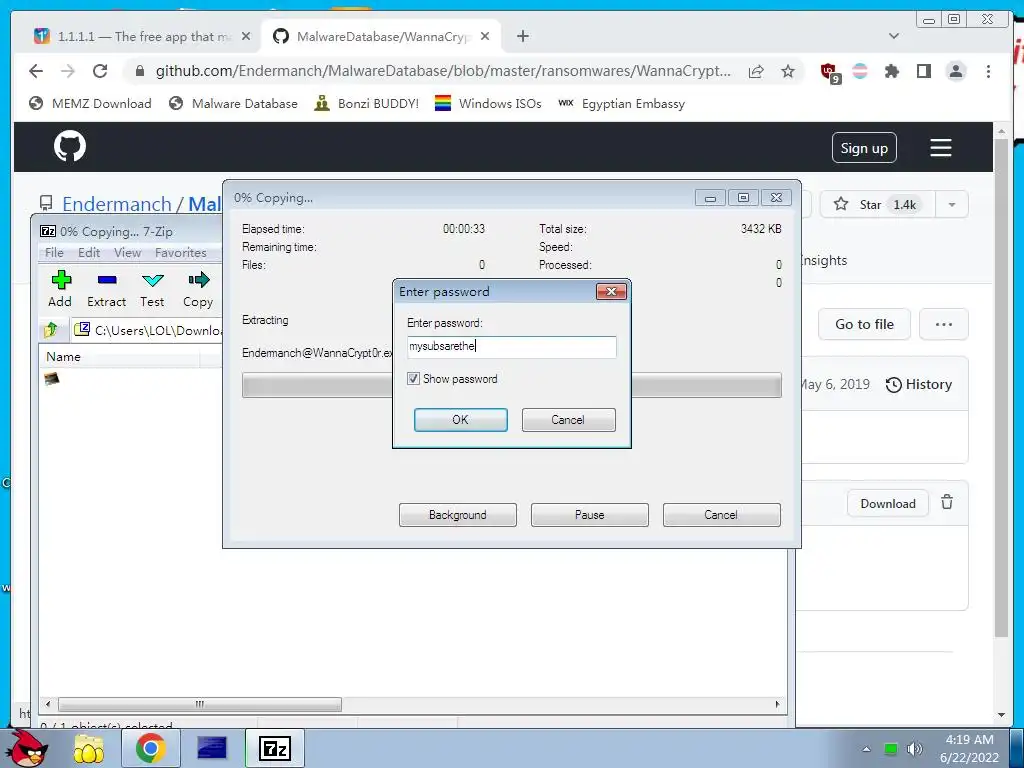Open the Chrome profile avatar
1024x768 pixels.
tap(956, 71)
